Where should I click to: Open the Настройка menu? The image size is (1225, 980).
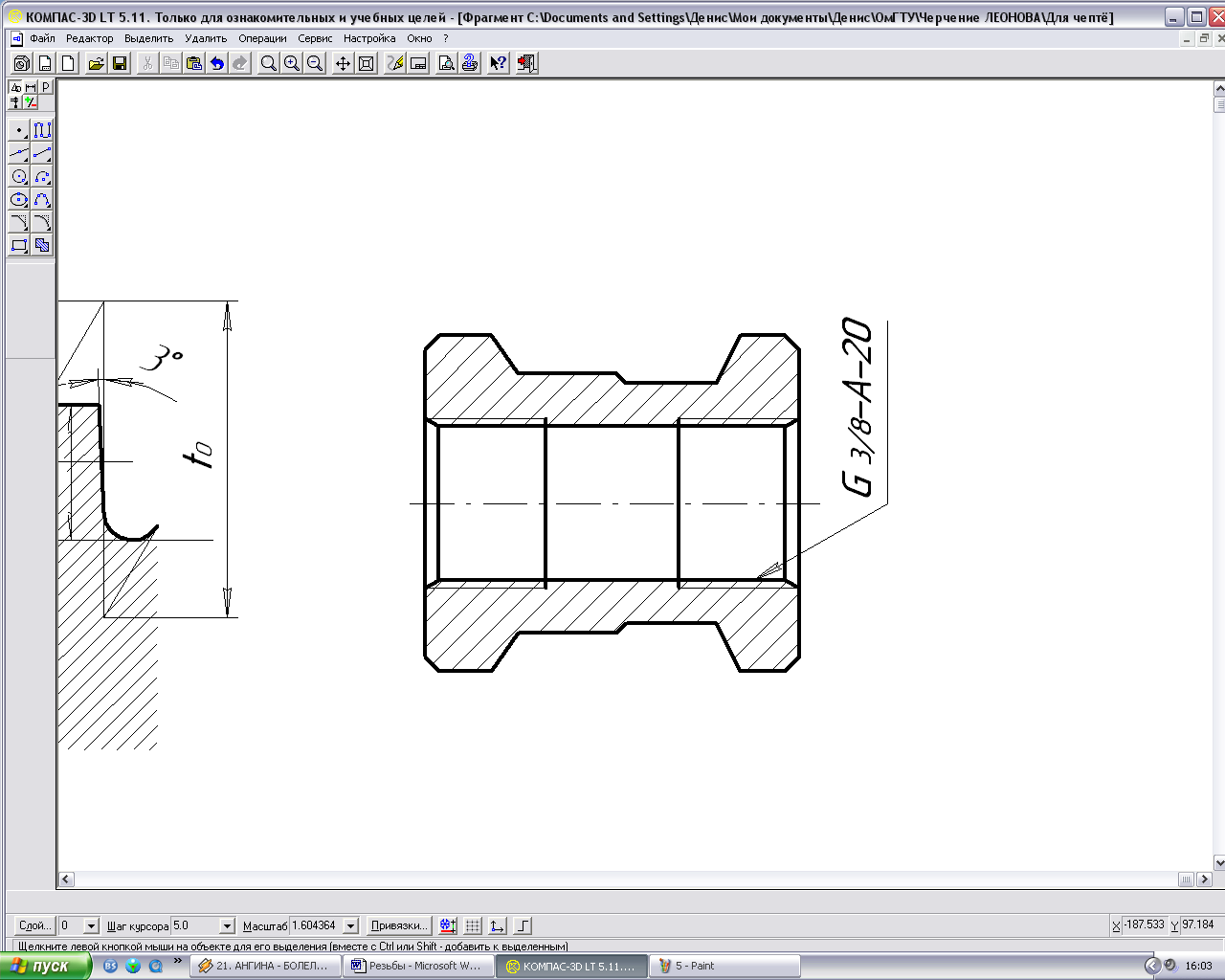(x=369, y=38)
